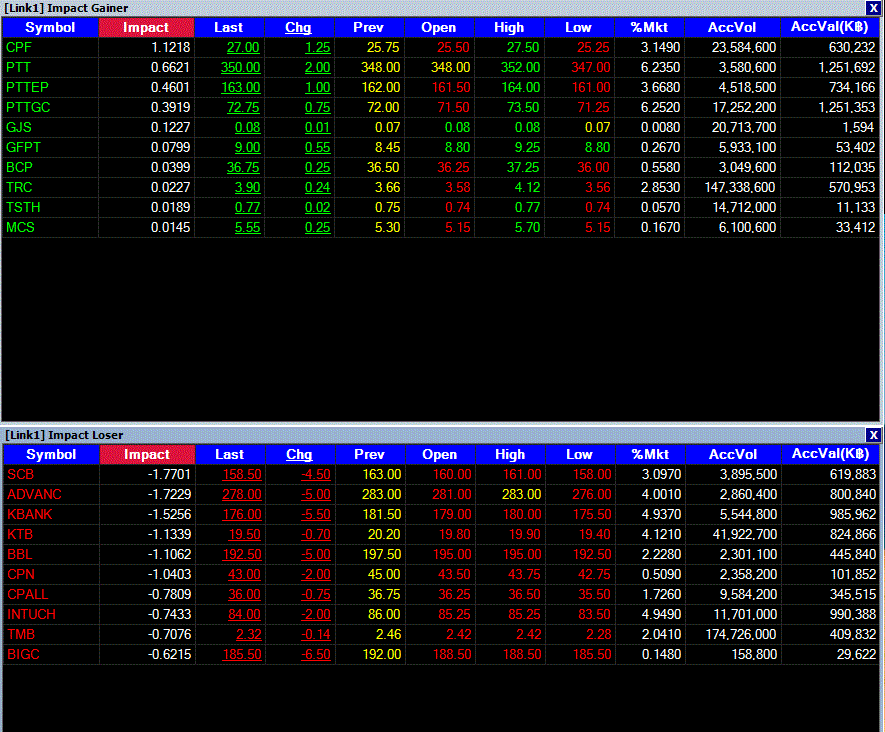885x732 pixels.
Task: Open ADVANC last price 278.00 link
Action: (x=242, y=495)
